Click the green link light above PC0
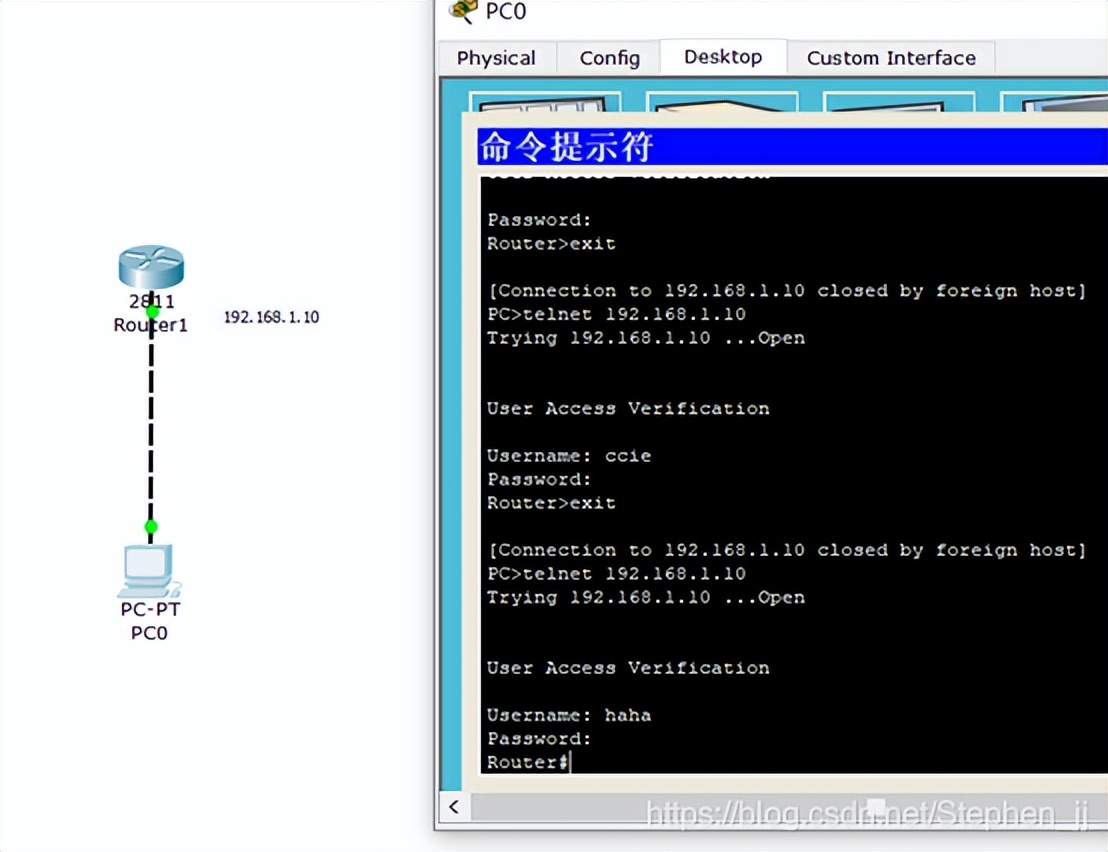The height and width of the screenshot is (852, 1108). [151, 526]
